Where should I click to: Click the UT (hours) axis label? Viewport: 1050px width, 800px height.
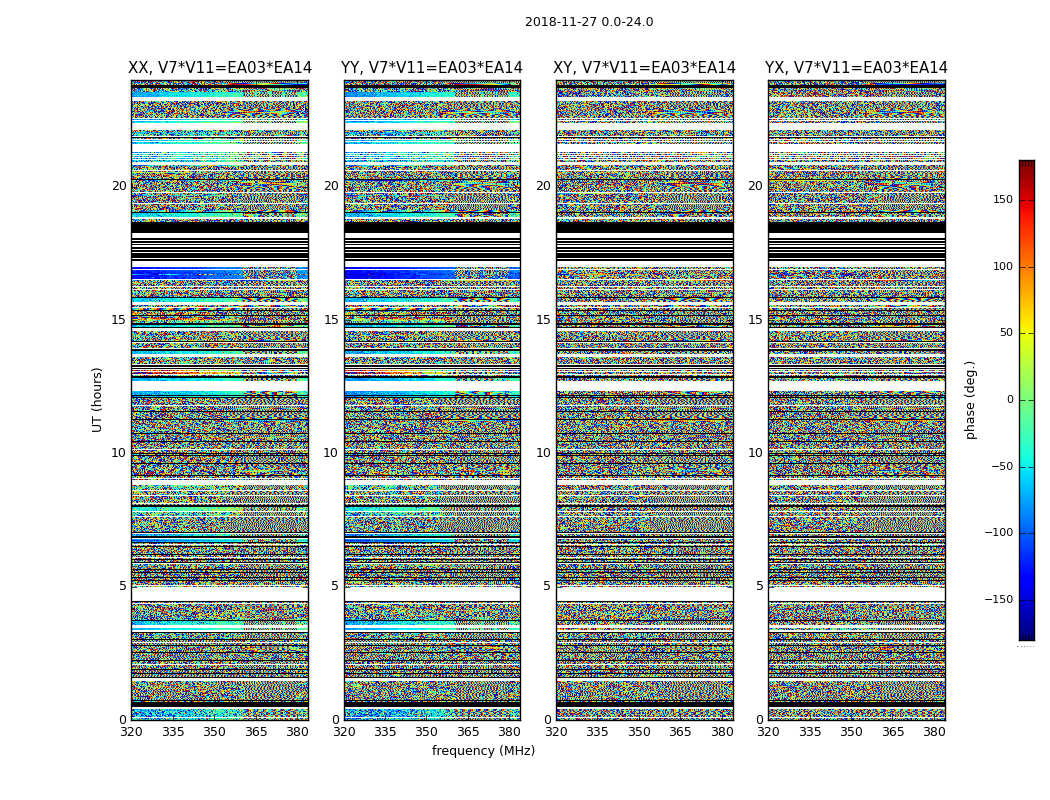(x=97, y=400)
